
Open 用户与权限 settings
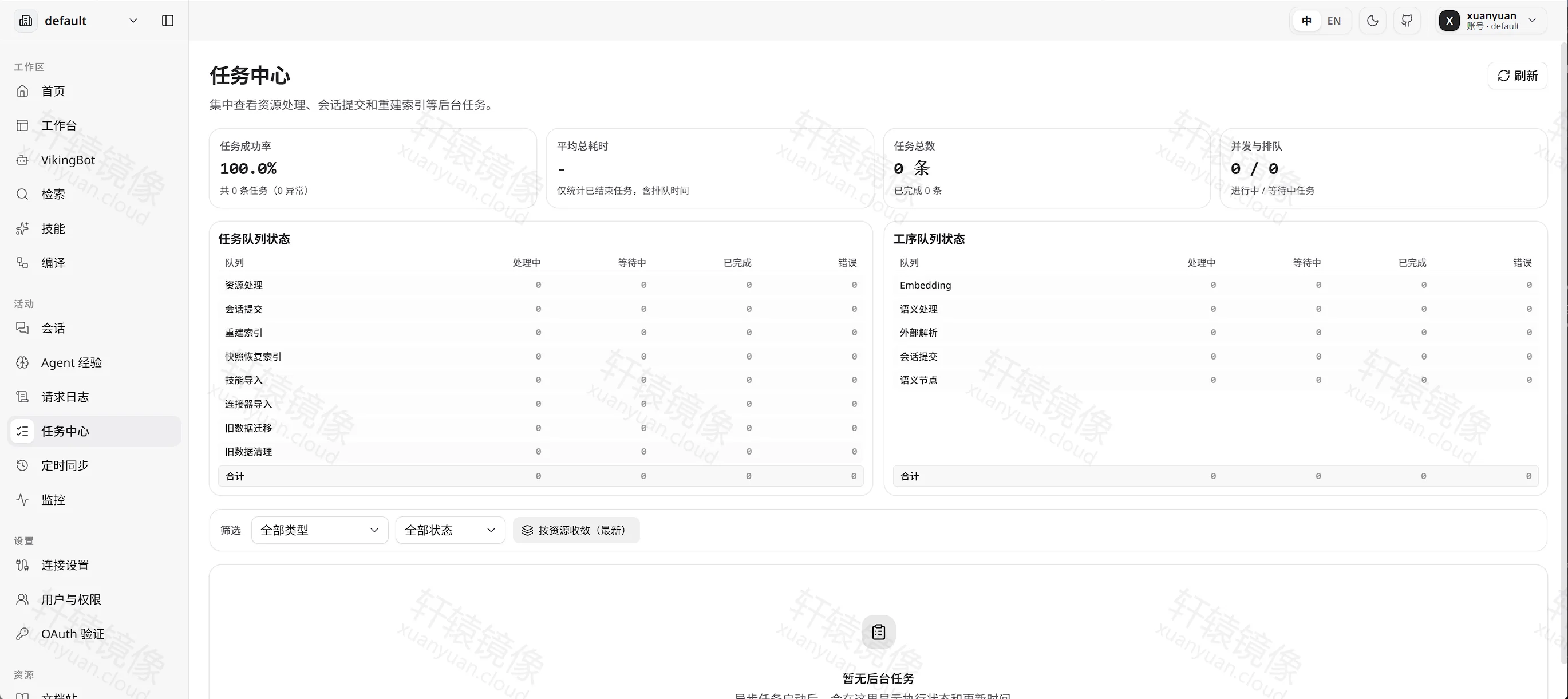(x=94, y=599)
